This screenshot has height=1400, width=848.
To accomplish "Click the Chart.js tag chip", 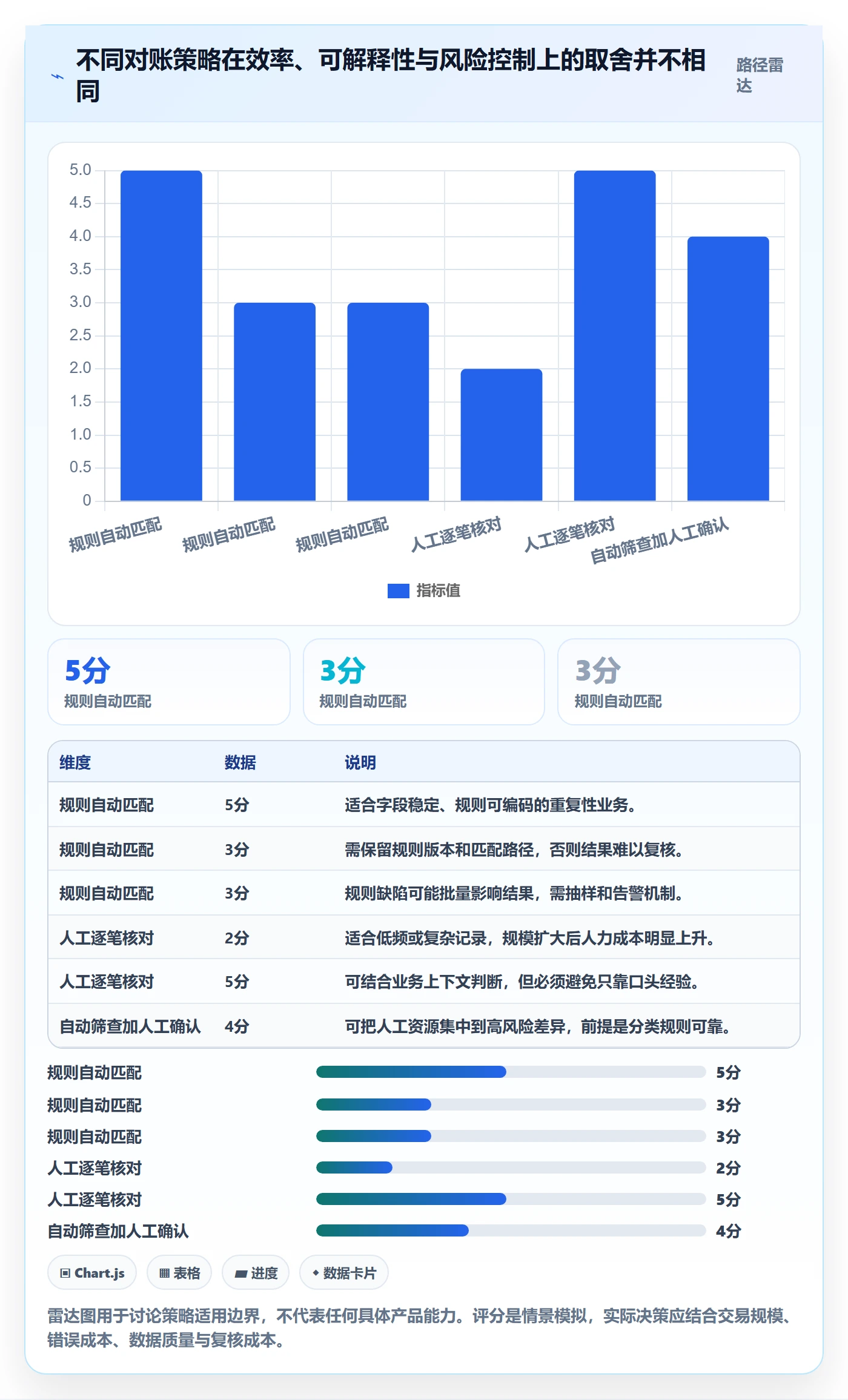I will [x=92, y=1273].
